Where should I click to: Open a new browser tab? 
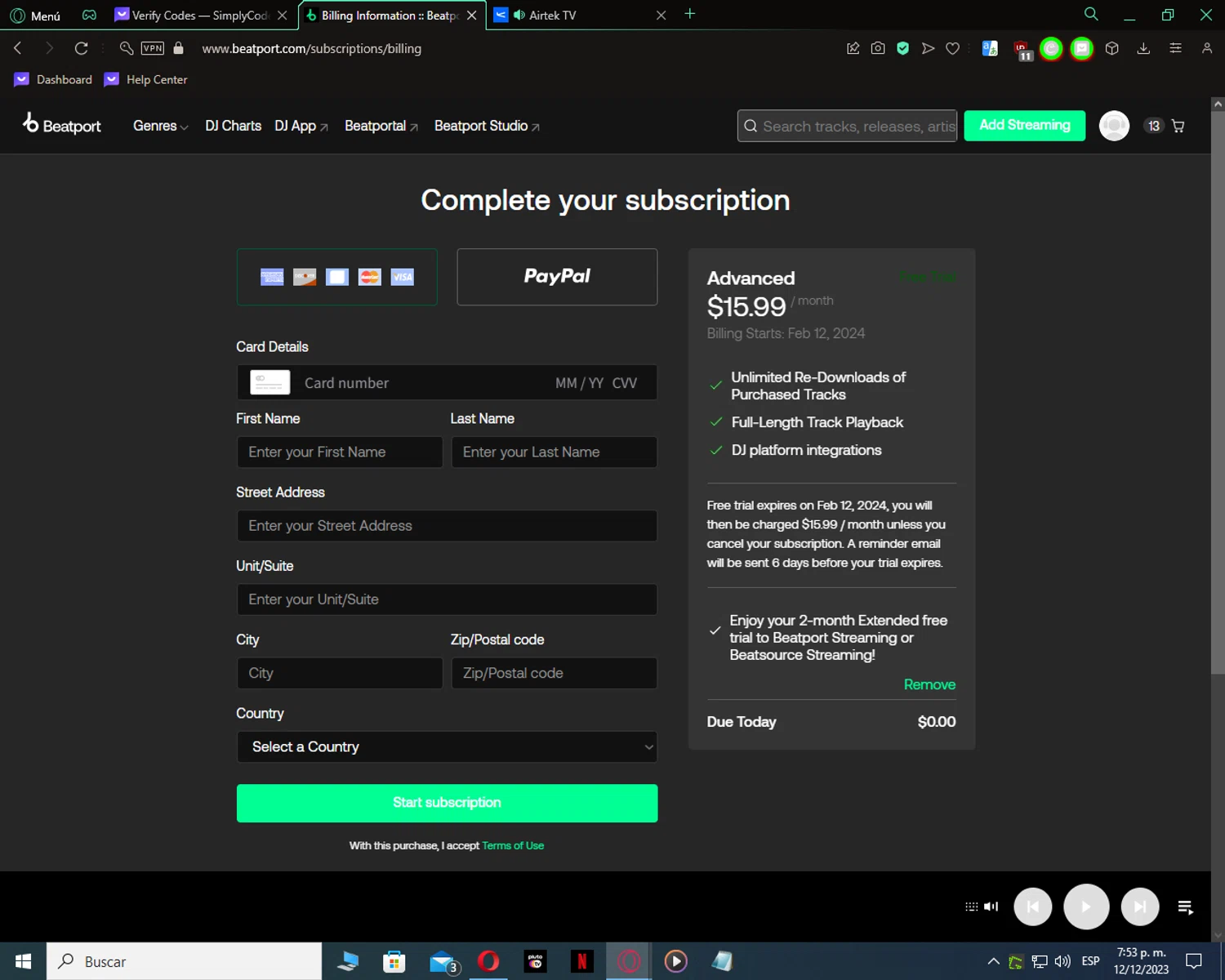pos(690,14)
